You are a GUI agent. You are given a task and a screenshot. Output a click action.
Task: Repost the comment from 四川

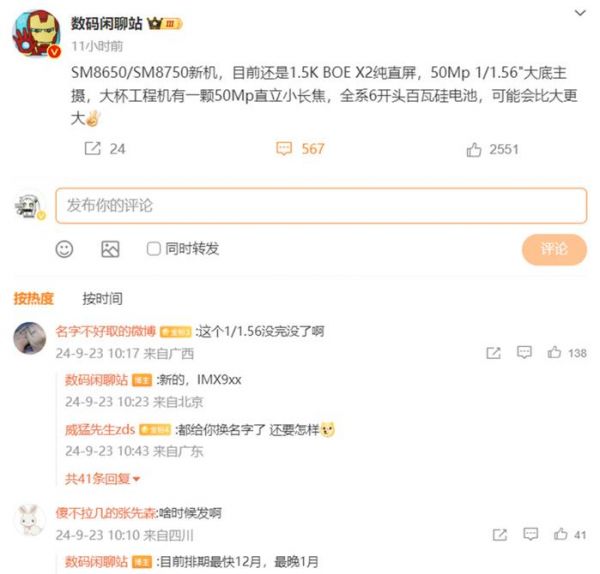pos(500,535)
